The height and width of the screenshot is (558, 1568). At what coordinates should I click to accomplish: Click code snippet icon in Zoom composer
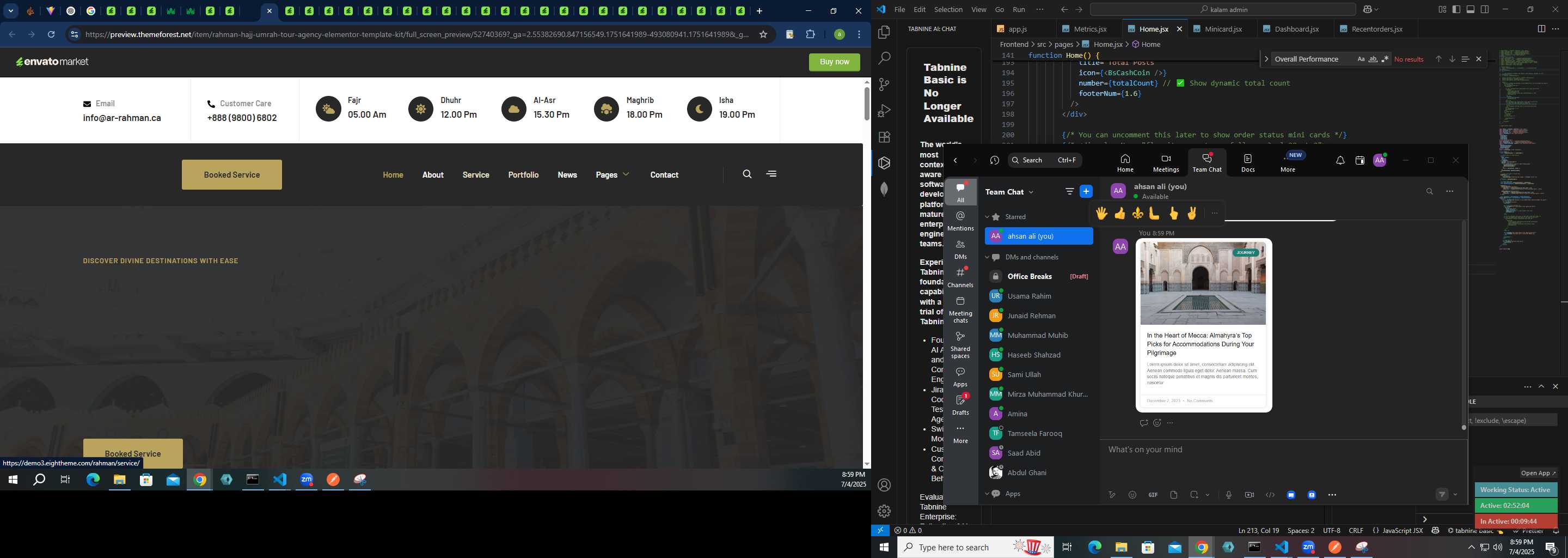click(x=1270, y=495)
